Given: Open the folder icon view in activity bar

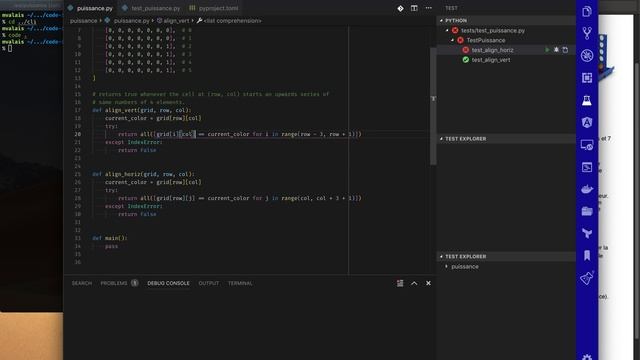Looking at the screenshot, I should pos(587,211).
